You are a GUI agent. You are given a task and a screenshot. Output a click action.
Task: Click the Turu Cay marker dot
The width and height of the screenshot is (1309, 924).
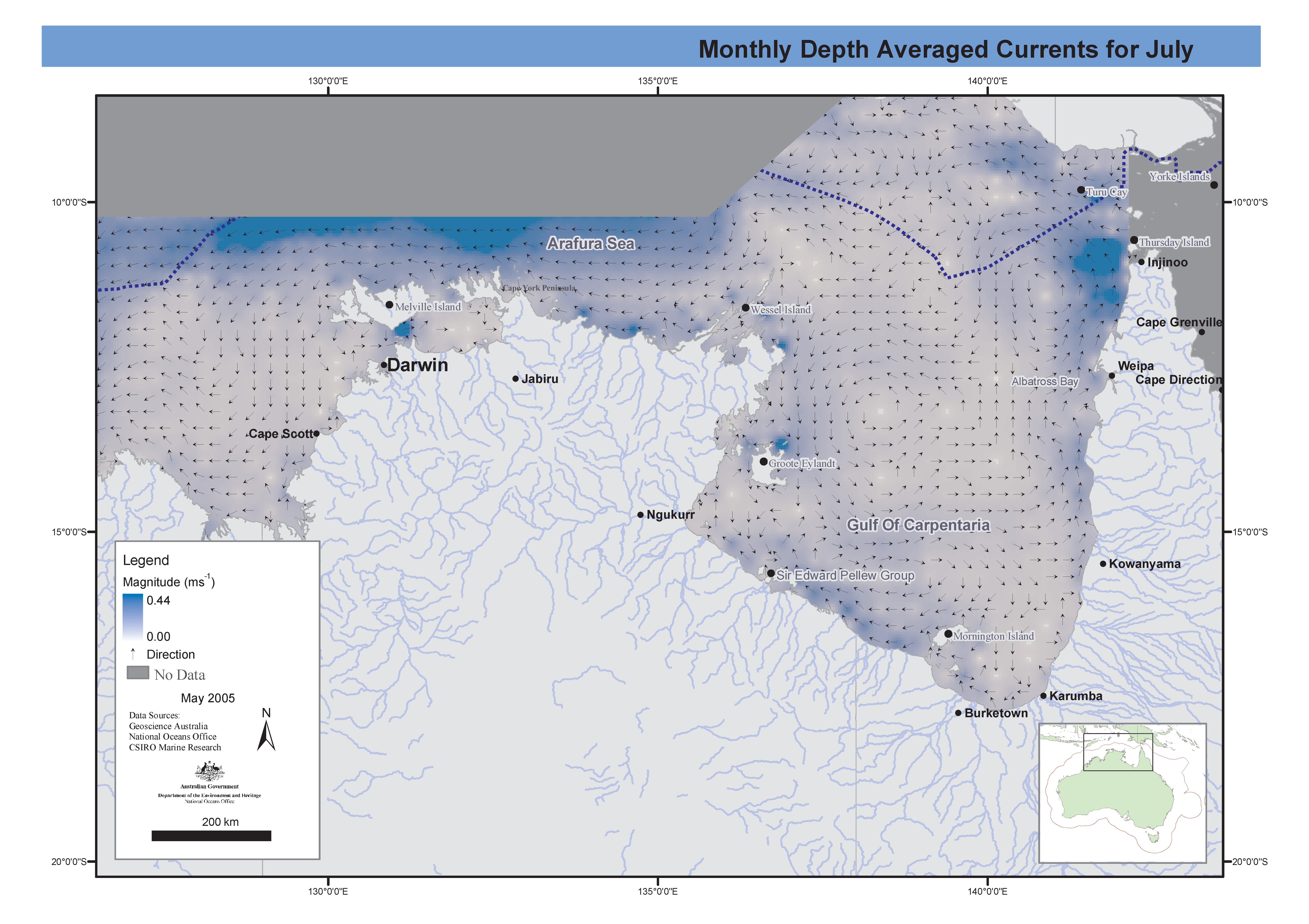click(1081, 190)
